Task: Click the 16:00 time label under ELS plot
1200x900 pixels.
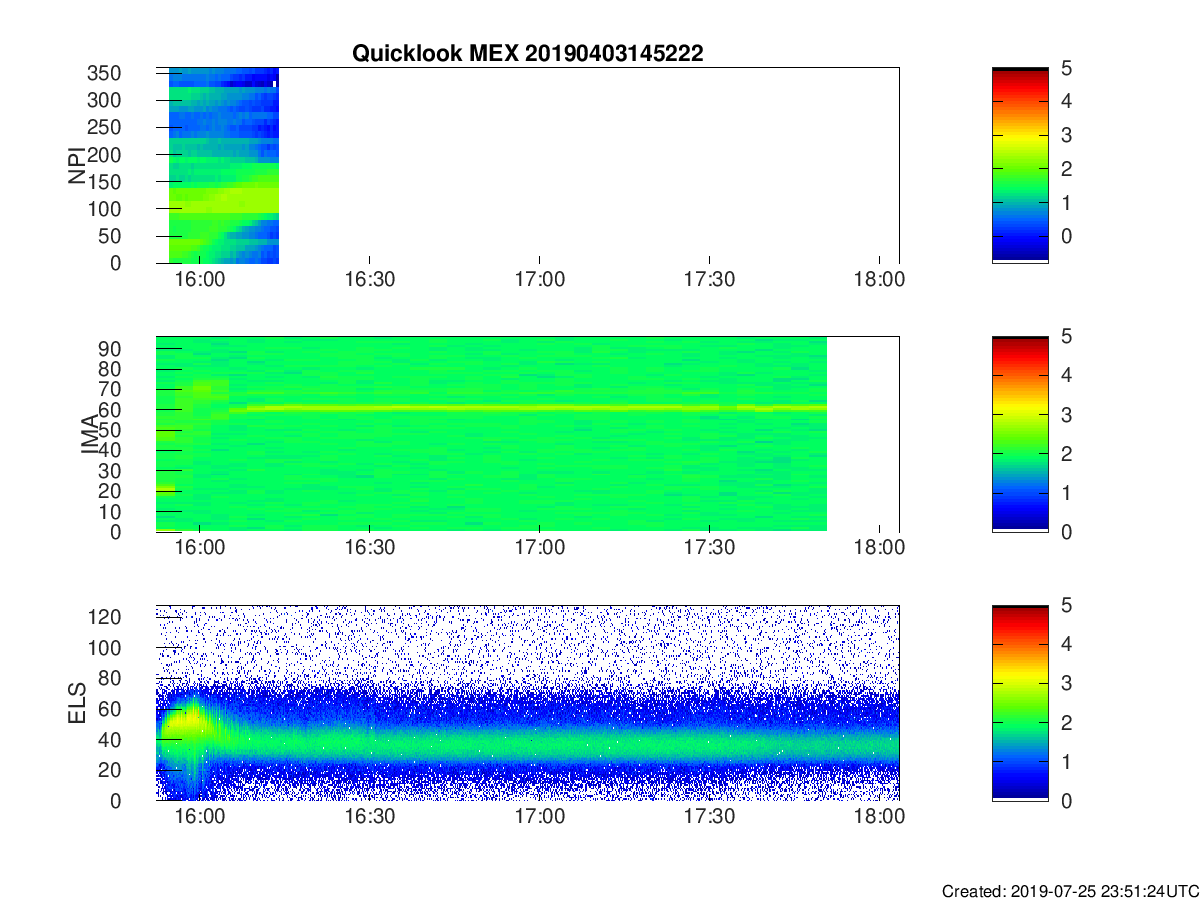Action: (200, 817)
